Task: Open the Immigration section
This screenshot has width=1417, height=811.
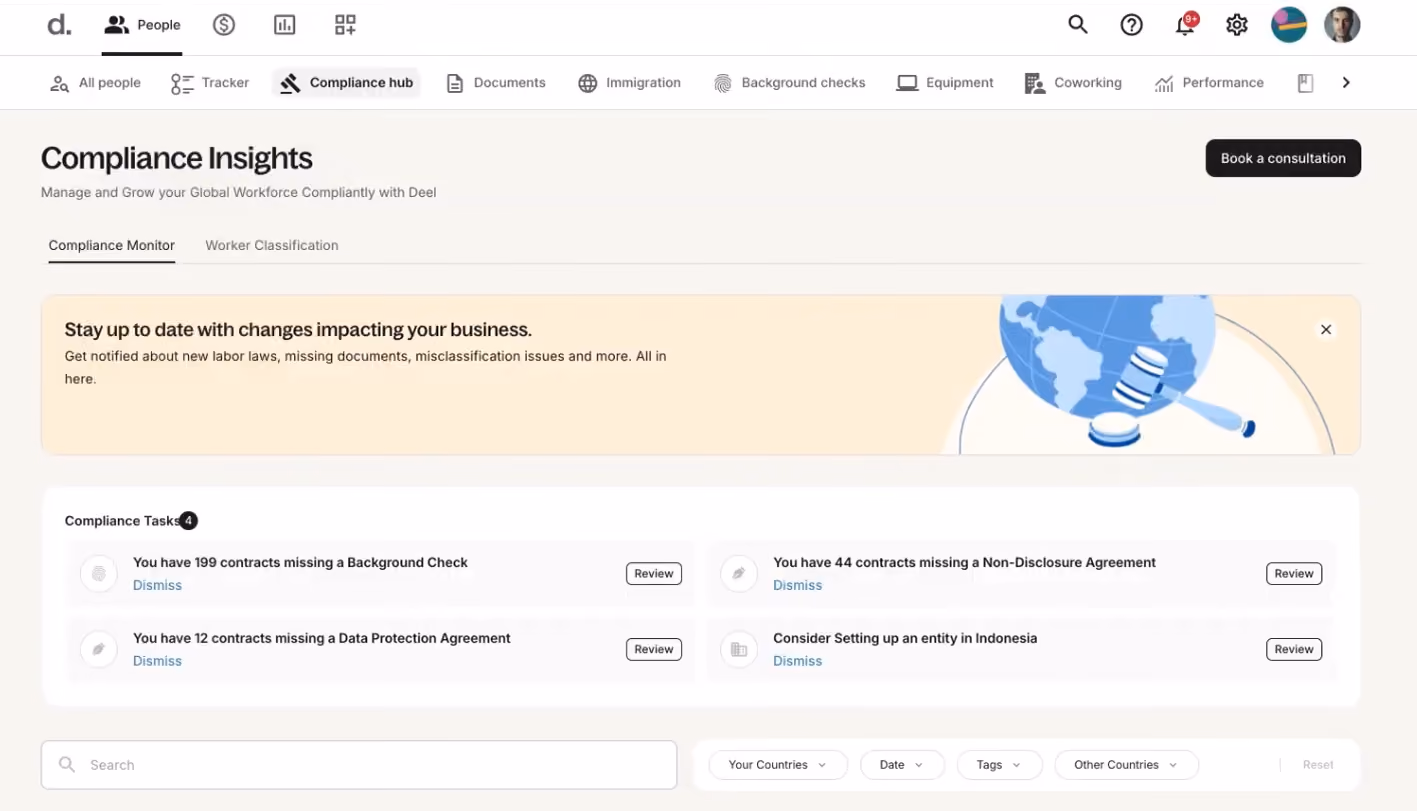Action: click(630, 83)
